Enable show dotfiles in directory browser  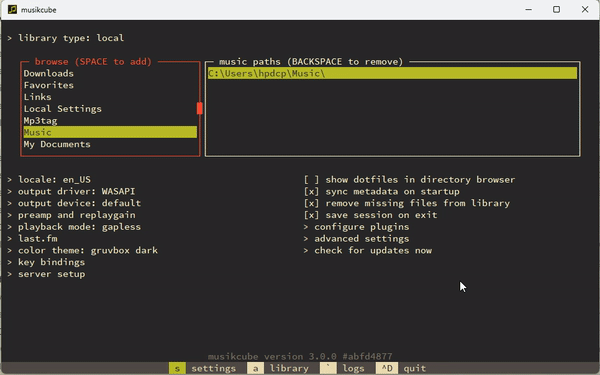(409, 179)
